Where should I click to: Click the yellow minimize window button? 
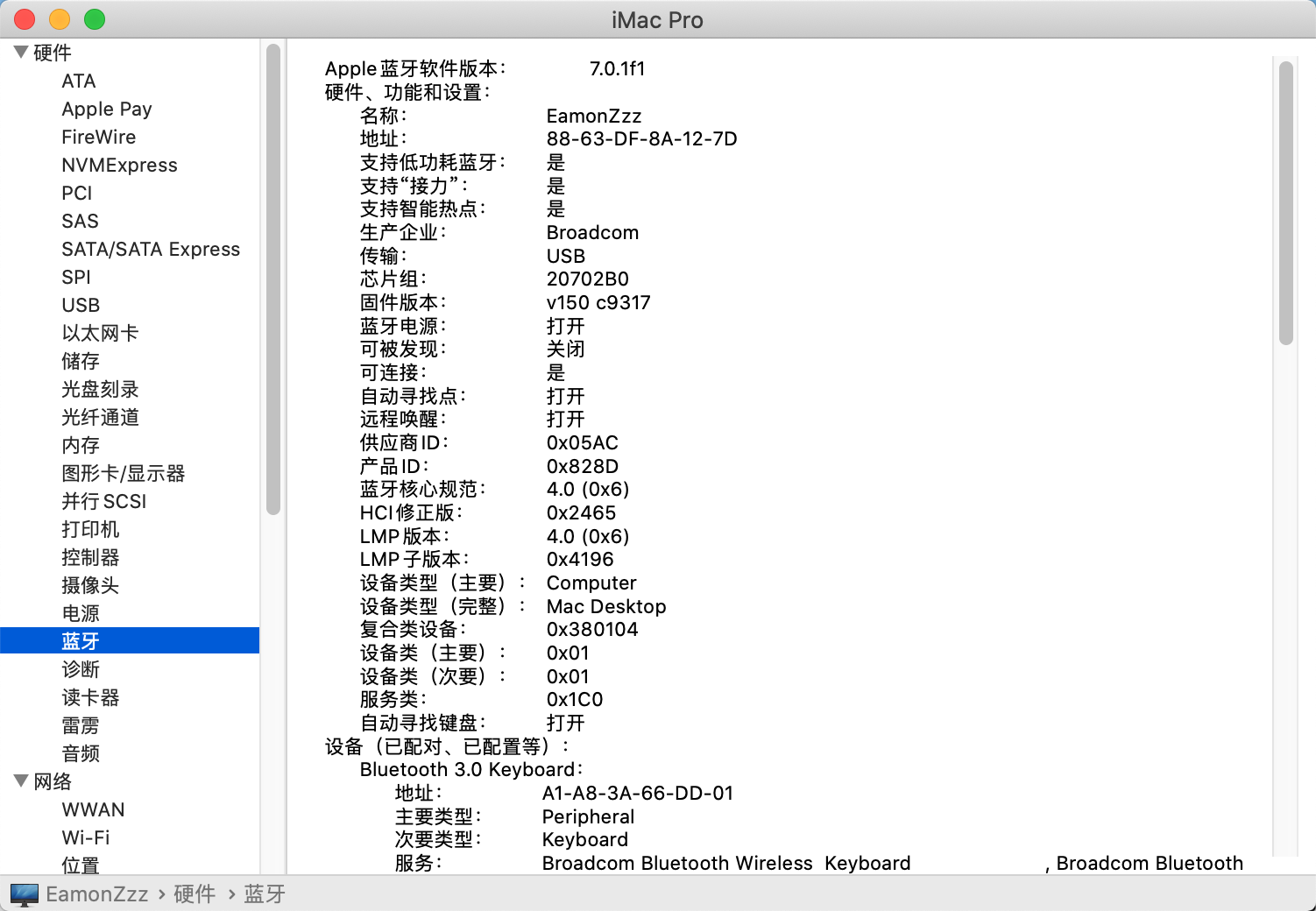click(60, 19)
